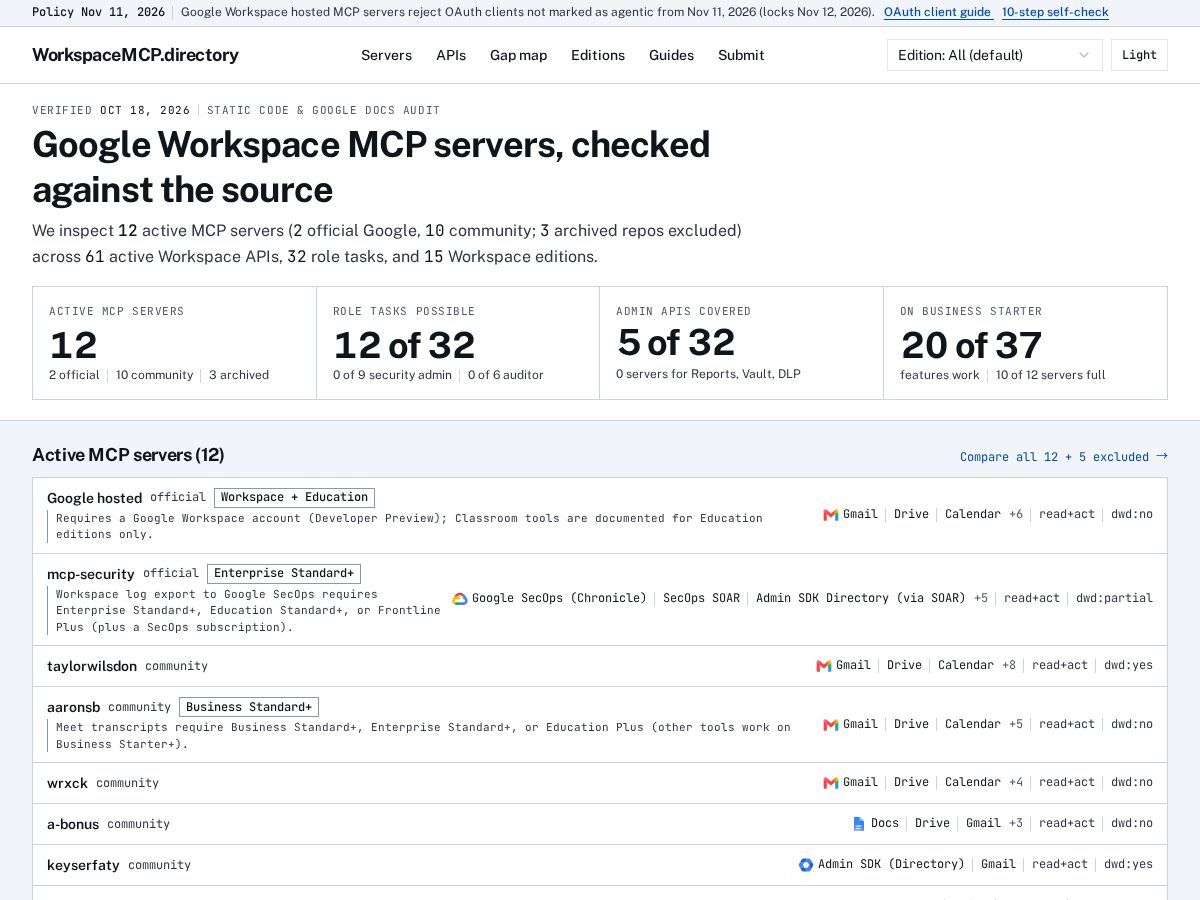Click +8 in taylorwilsdon row
1200x900 pixels.
pos(1009,665)
